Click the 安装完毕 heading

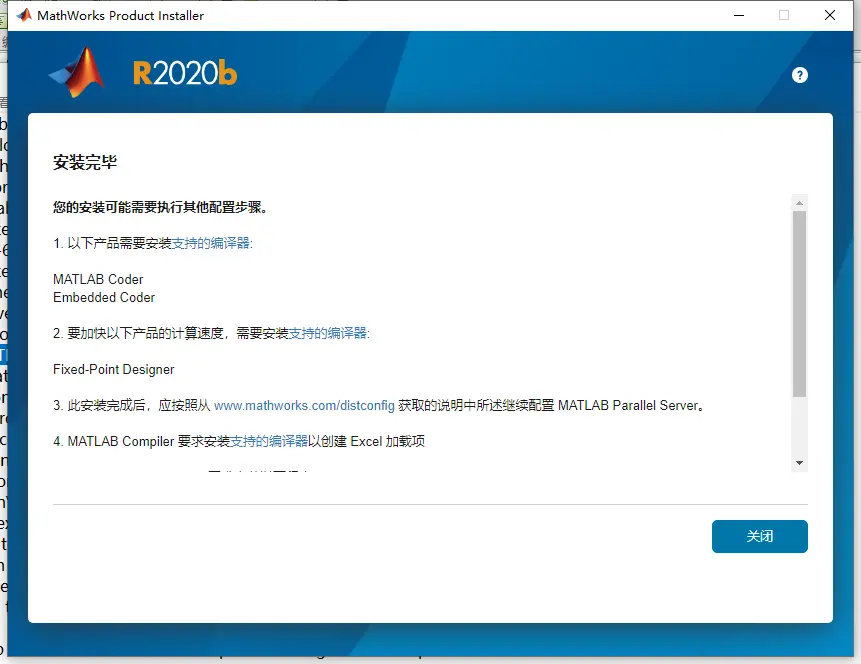coord(85,162)
